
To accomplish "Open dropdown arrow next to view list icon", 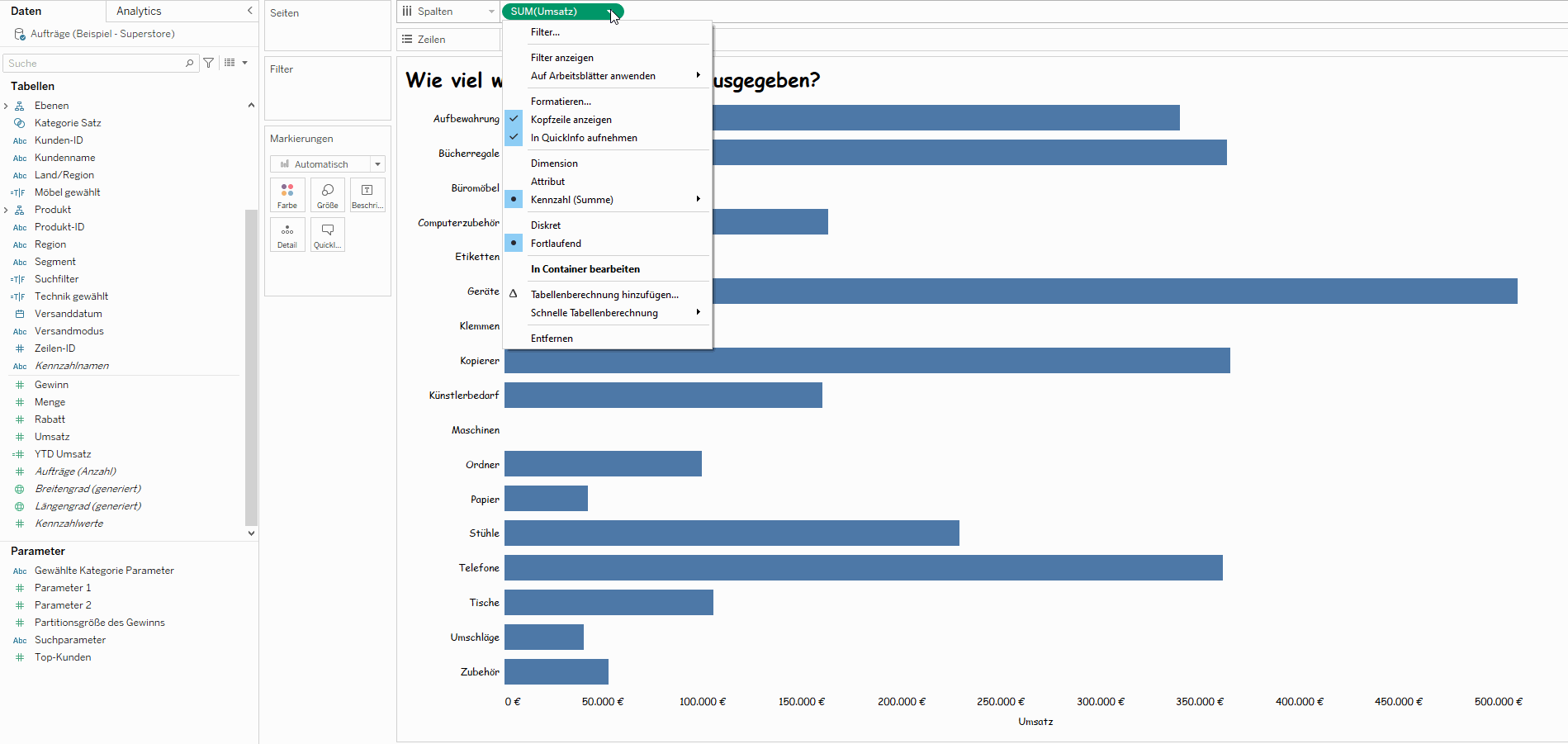I will [x=244, y=63].
